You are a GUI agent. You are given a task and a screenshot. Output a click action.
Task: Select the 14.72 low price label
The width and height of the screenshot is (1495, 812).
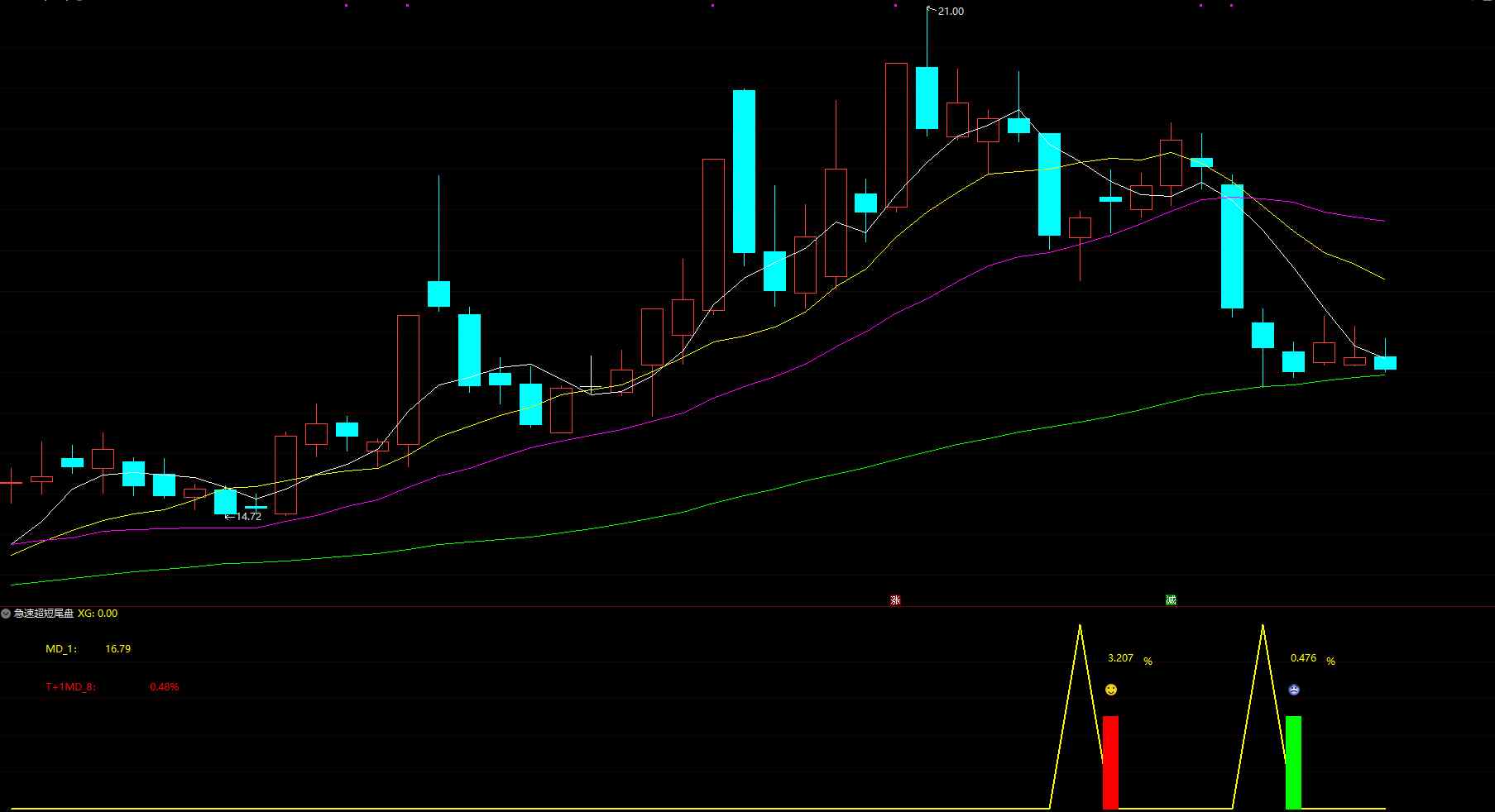pyautogui.click(x=248, y=516)
